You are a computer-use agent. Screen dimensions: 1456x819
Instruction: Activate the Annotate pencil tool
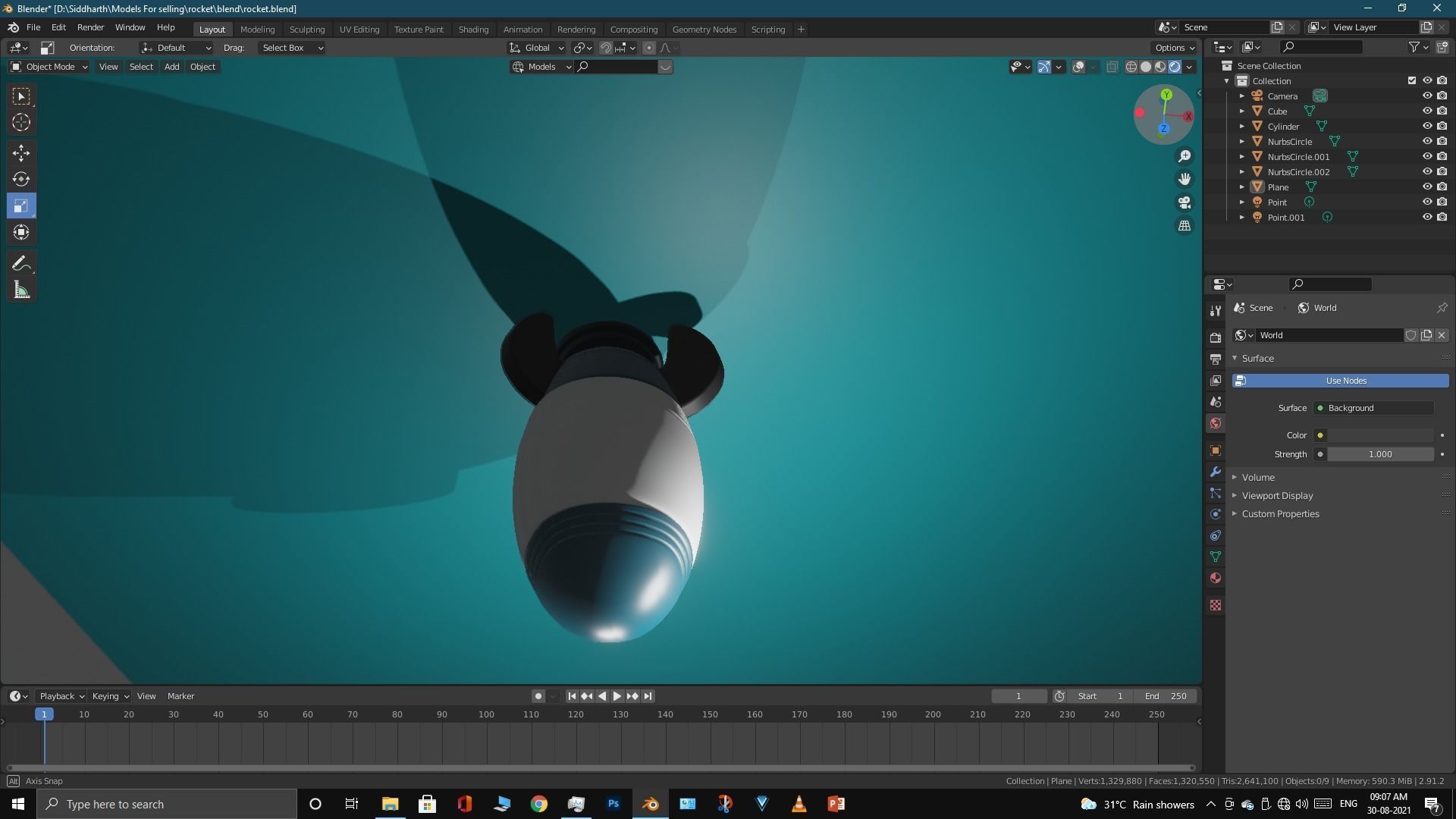pos(21,264)
